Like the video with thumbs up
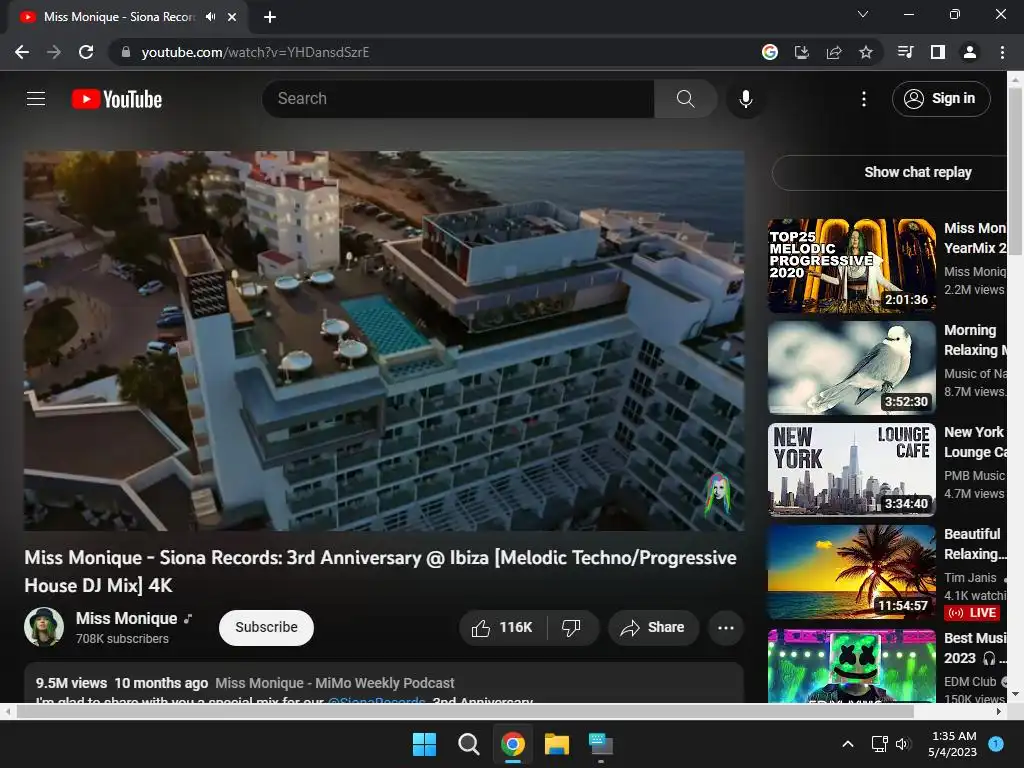Image resolution: width=1024 pixels, height=768 pixels. tap(502, 628)
